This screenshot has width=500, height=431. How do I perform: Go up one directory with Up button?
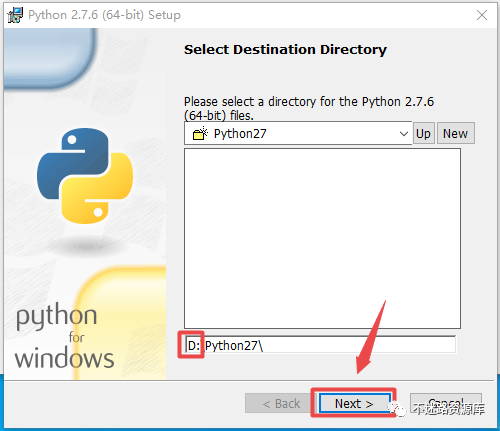(424, 133)
